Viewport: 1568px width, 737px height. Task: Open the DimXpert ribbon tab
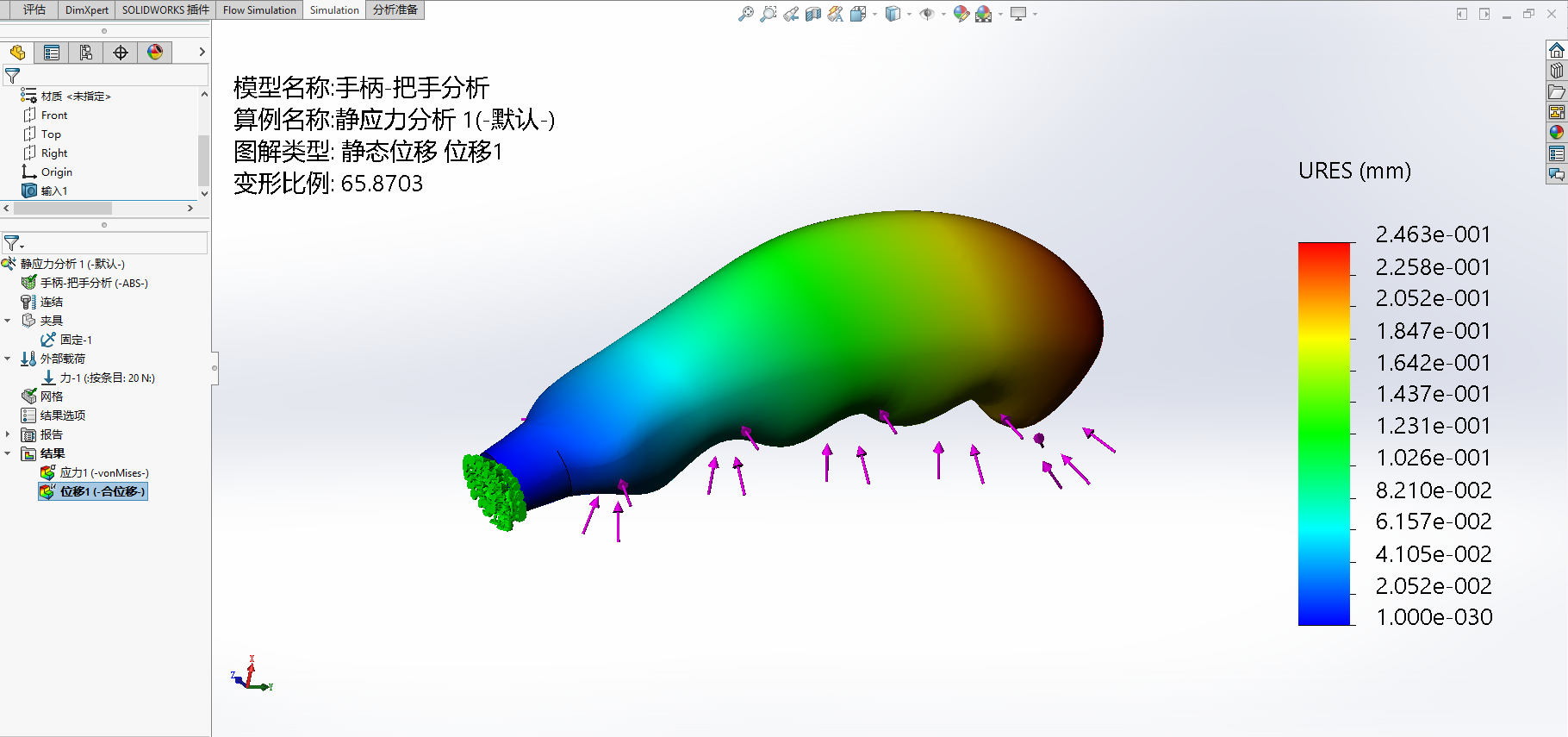(x=87, y=10)
